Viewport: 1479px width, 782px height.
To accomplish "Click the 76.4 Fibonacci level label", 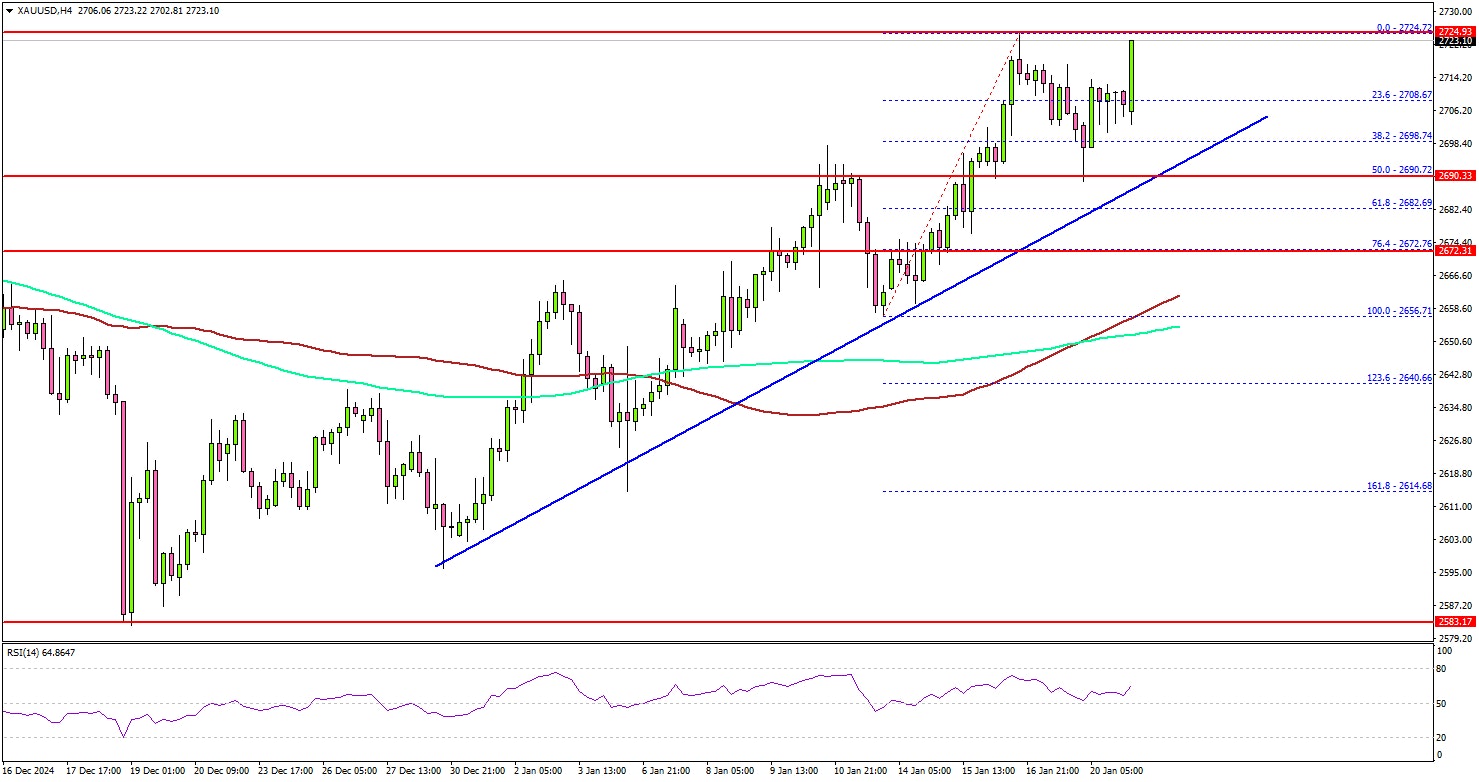I will click(x=1399, y=243).
